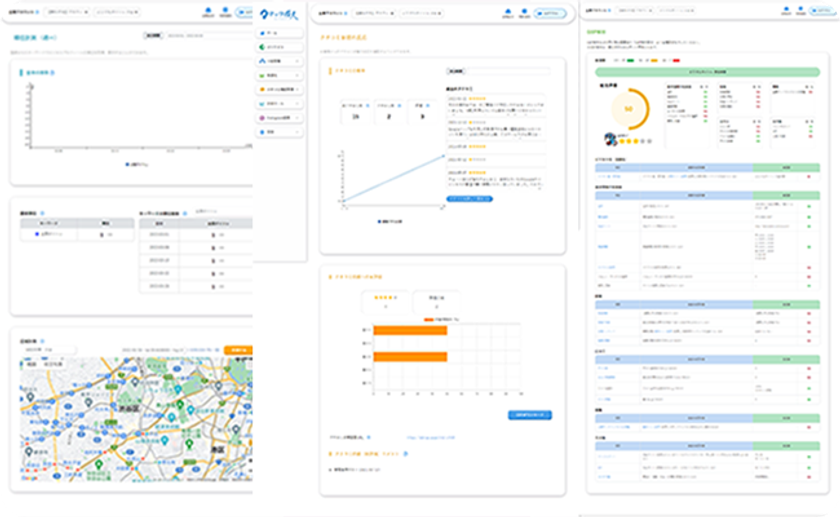The width and height of the screenshot is (840, 517).
Task: Click the info icon on the third stat card
Action: 428,106
